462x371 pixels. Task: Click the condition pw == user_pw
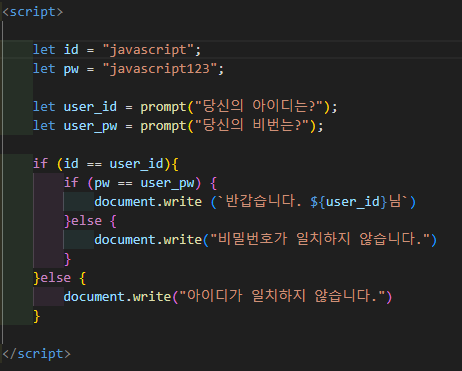pos(144,183)
